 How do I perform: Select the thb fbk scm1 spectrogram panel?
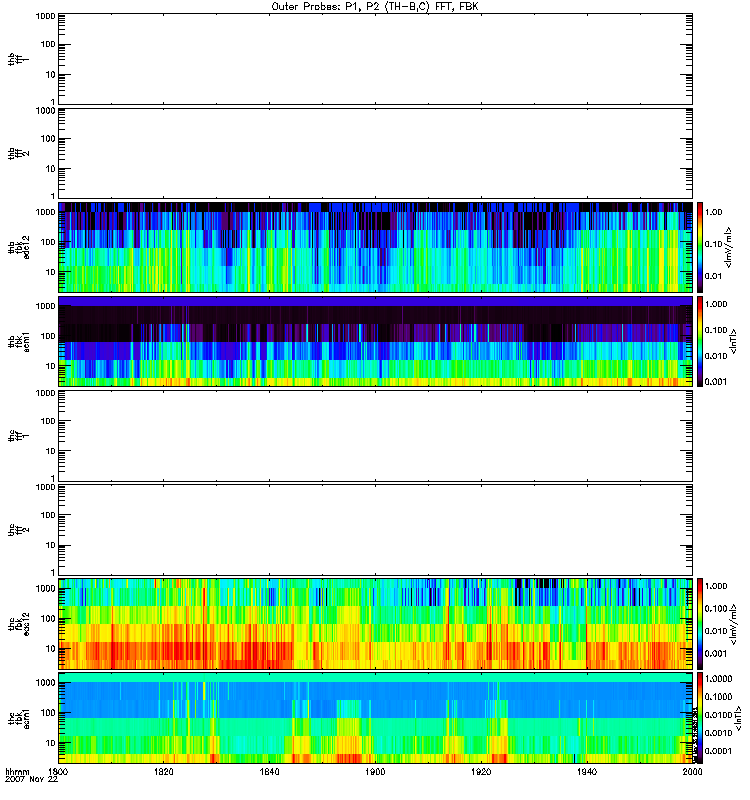point(376,341)
